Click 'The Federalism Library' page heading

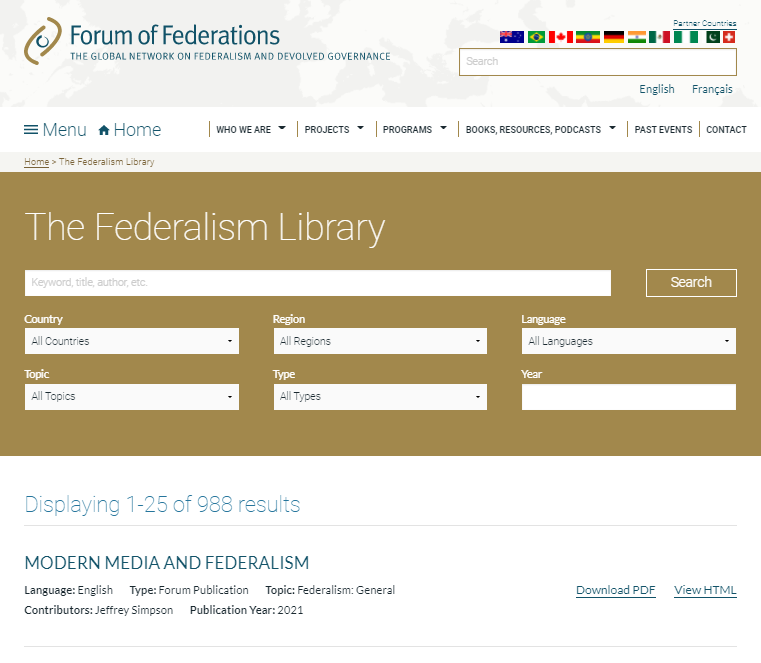pos(205,227)
